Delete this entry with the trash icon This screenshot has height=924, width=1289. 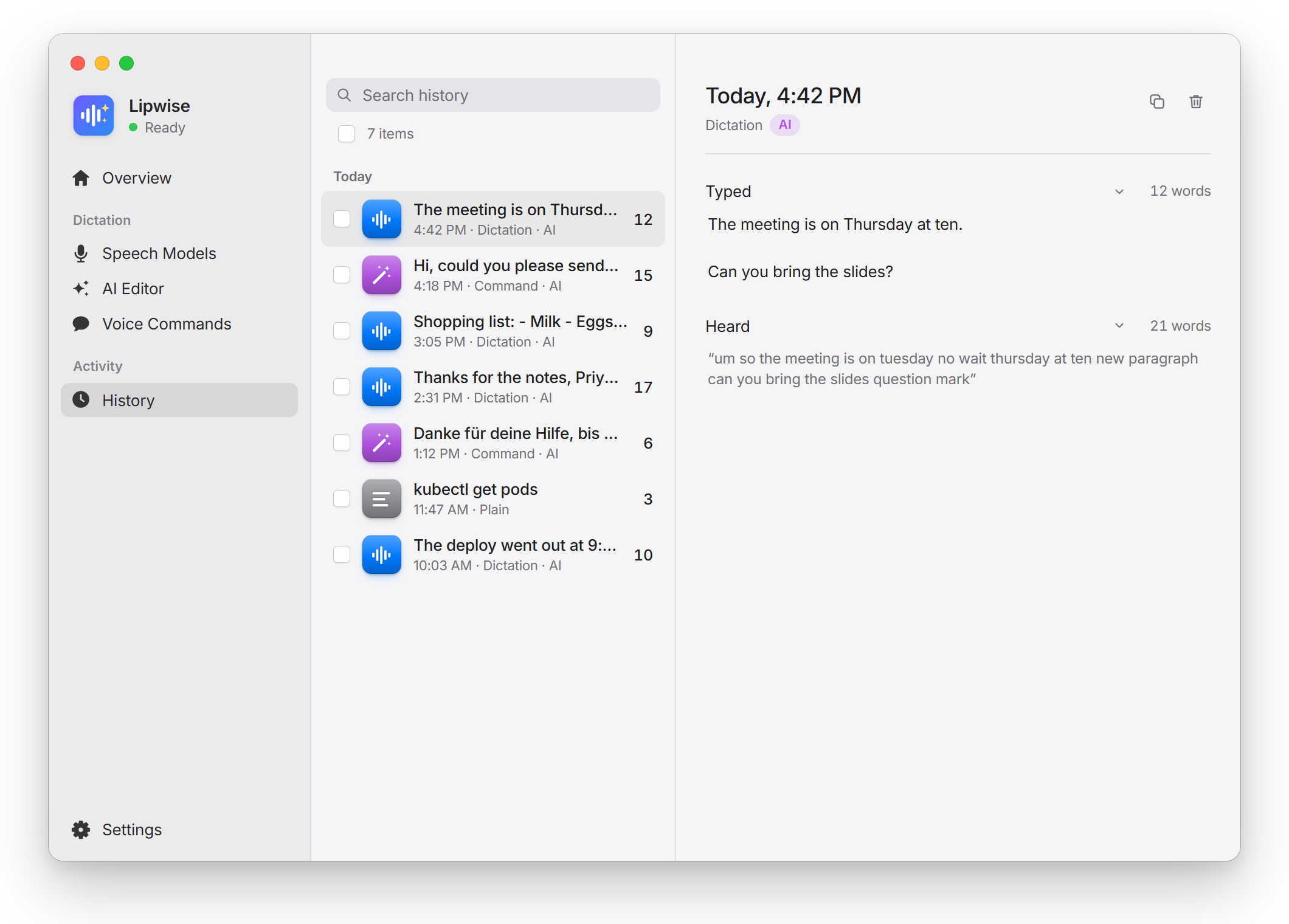[1195, 102]
